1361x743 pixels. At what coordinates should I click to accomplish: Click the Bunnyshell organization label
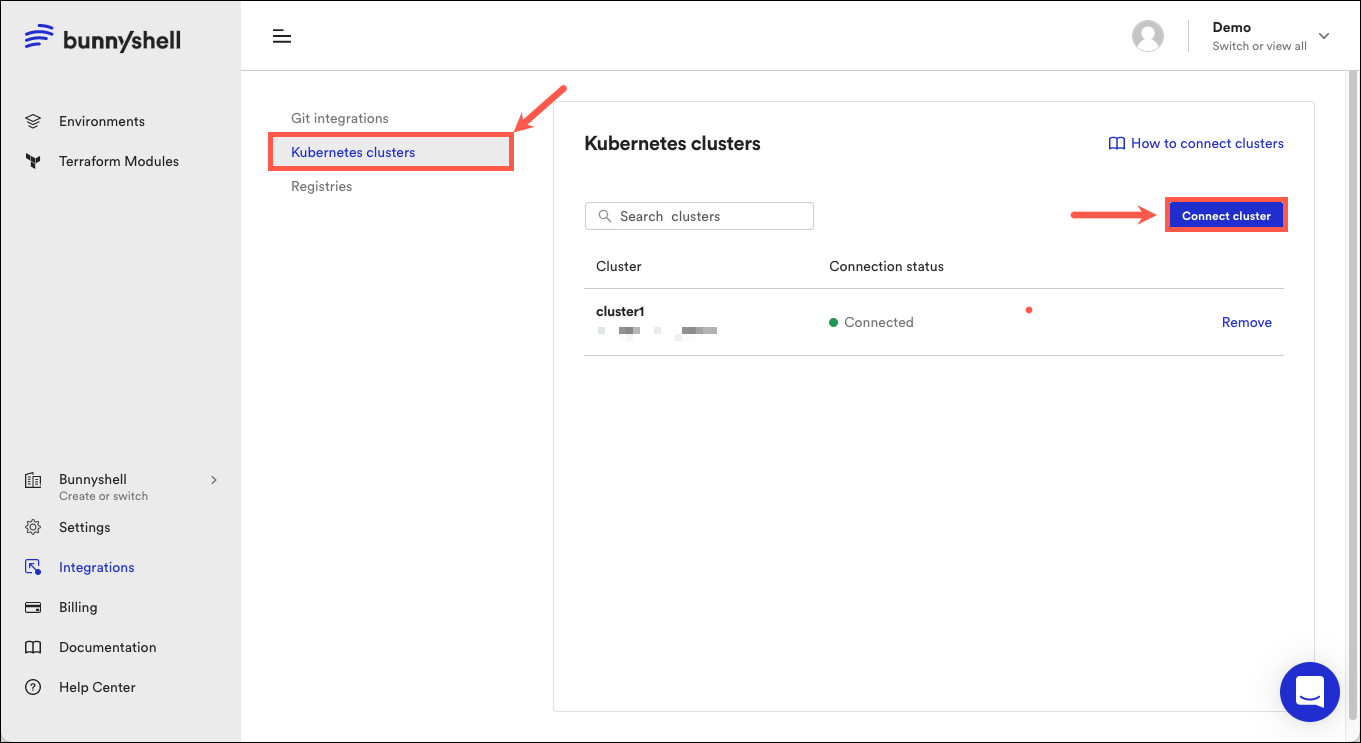pyautogui.click(x=93, y=480)
